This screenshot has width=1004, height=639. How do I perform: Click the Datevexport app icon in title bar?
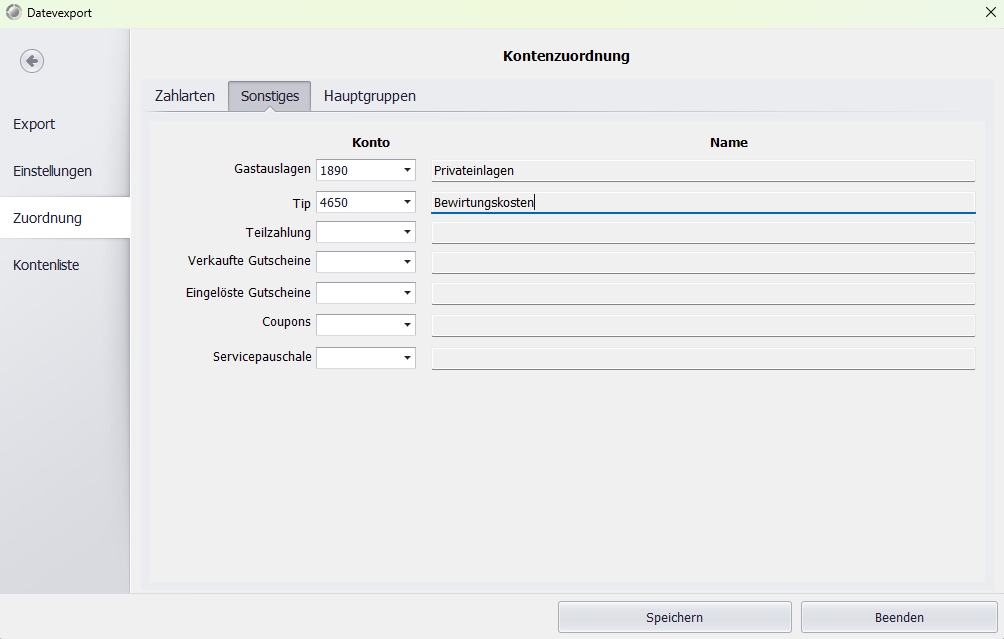coord(13,13)
